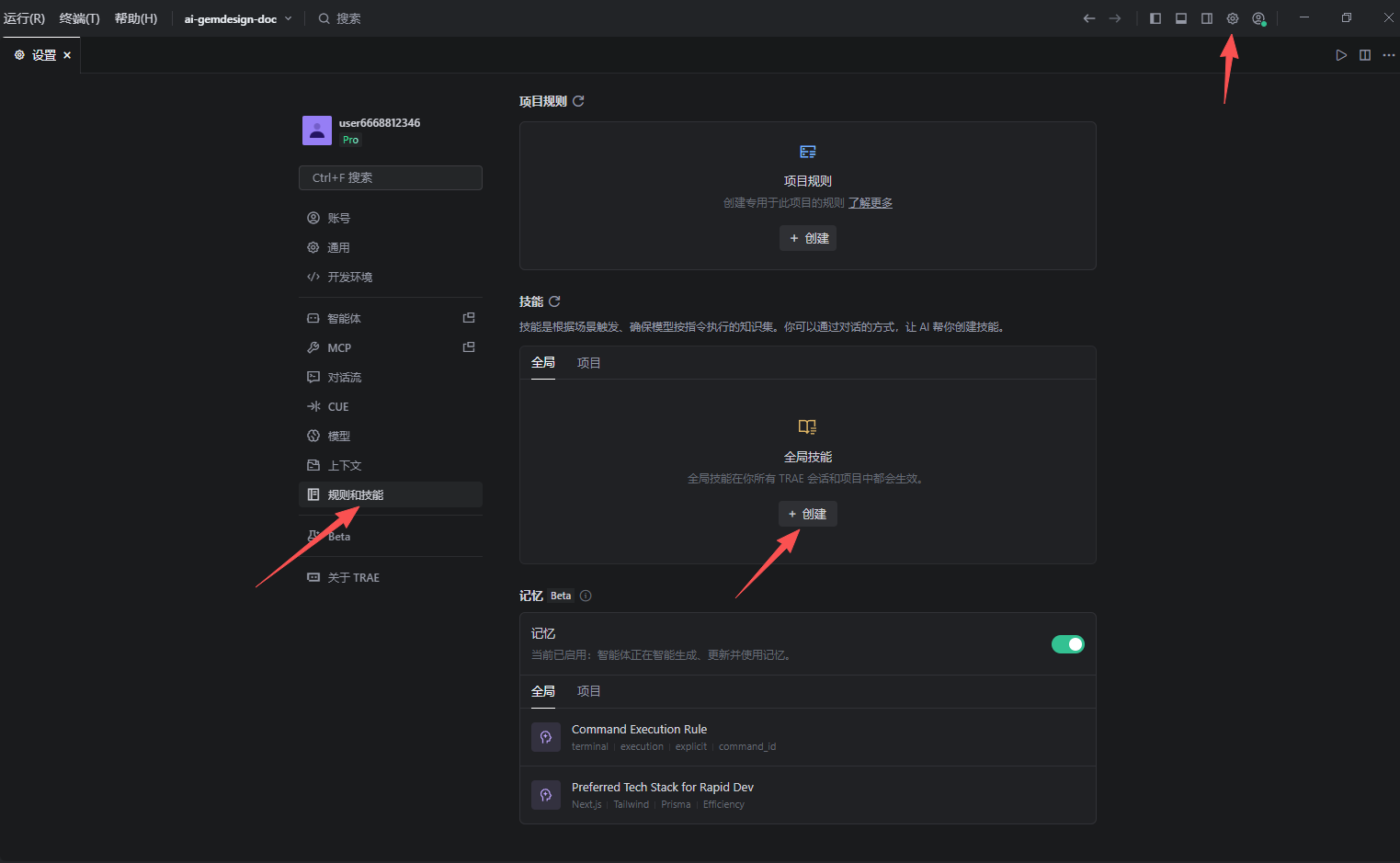Click the split editor icon

(x=1365, y=55)
